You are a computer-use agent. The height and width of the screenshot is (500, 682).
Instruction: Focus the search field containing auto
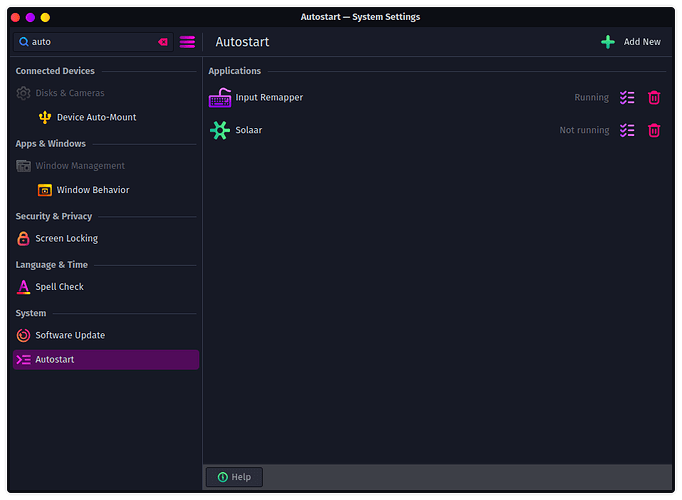coord(93,42)
